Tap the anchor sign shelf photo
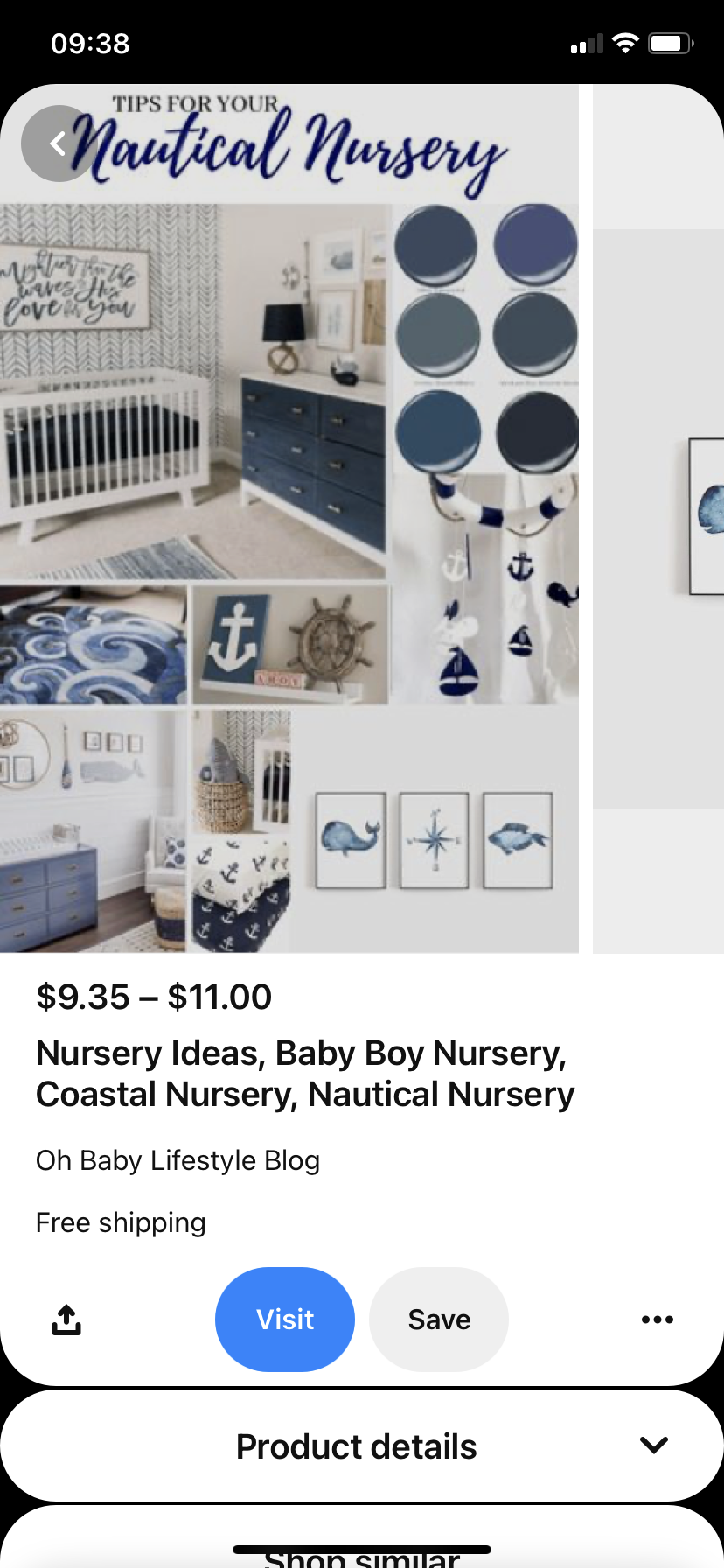 [x=290, y=645]
